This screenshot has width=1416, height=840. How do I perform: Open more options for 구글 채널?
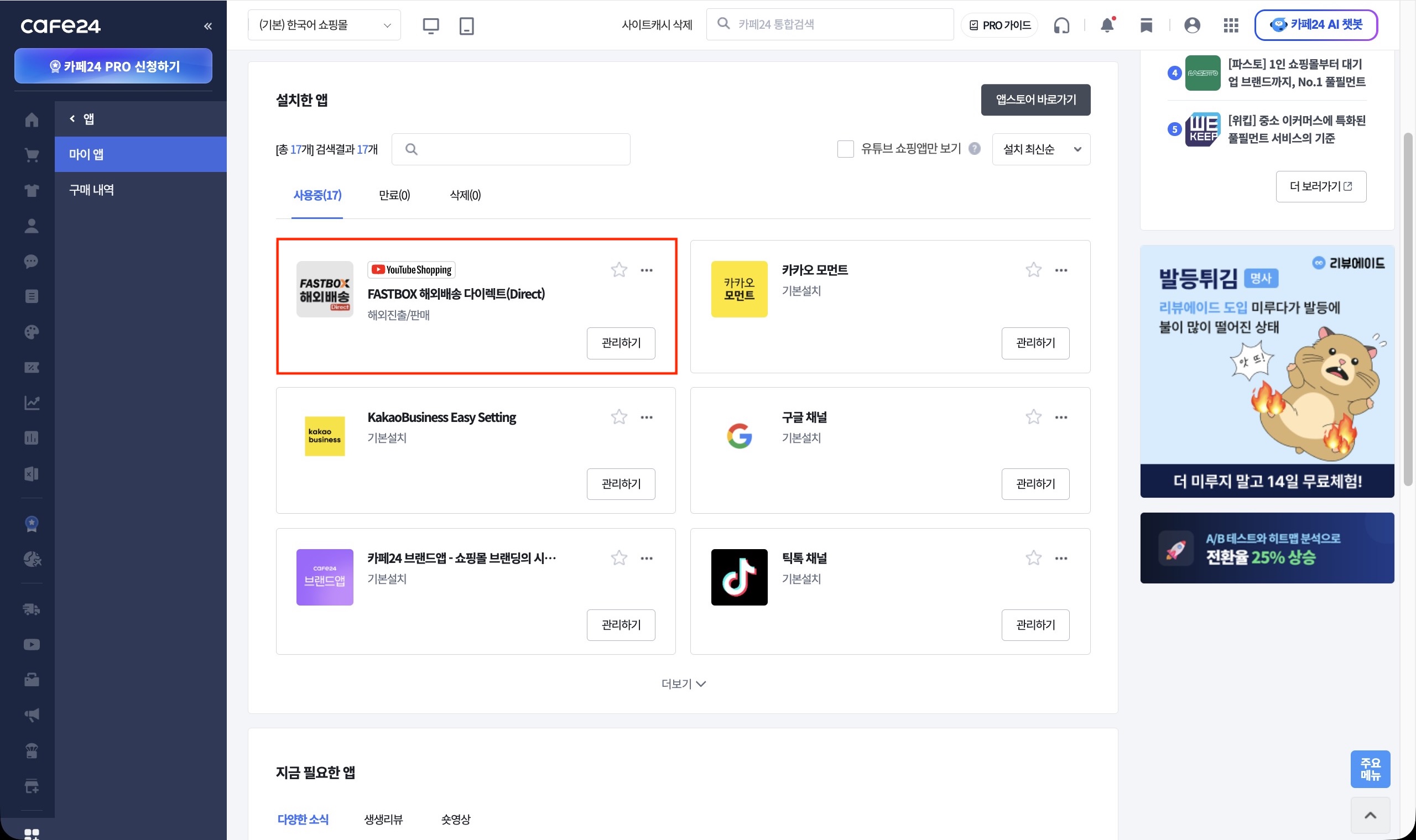(x=1061, y=417)
